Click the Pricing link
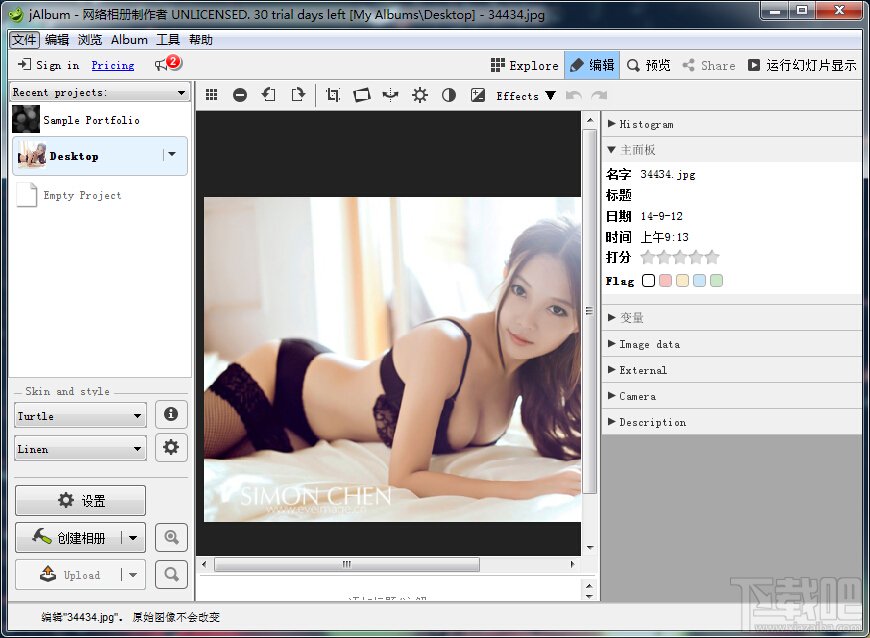 click(x=112, y=65)
